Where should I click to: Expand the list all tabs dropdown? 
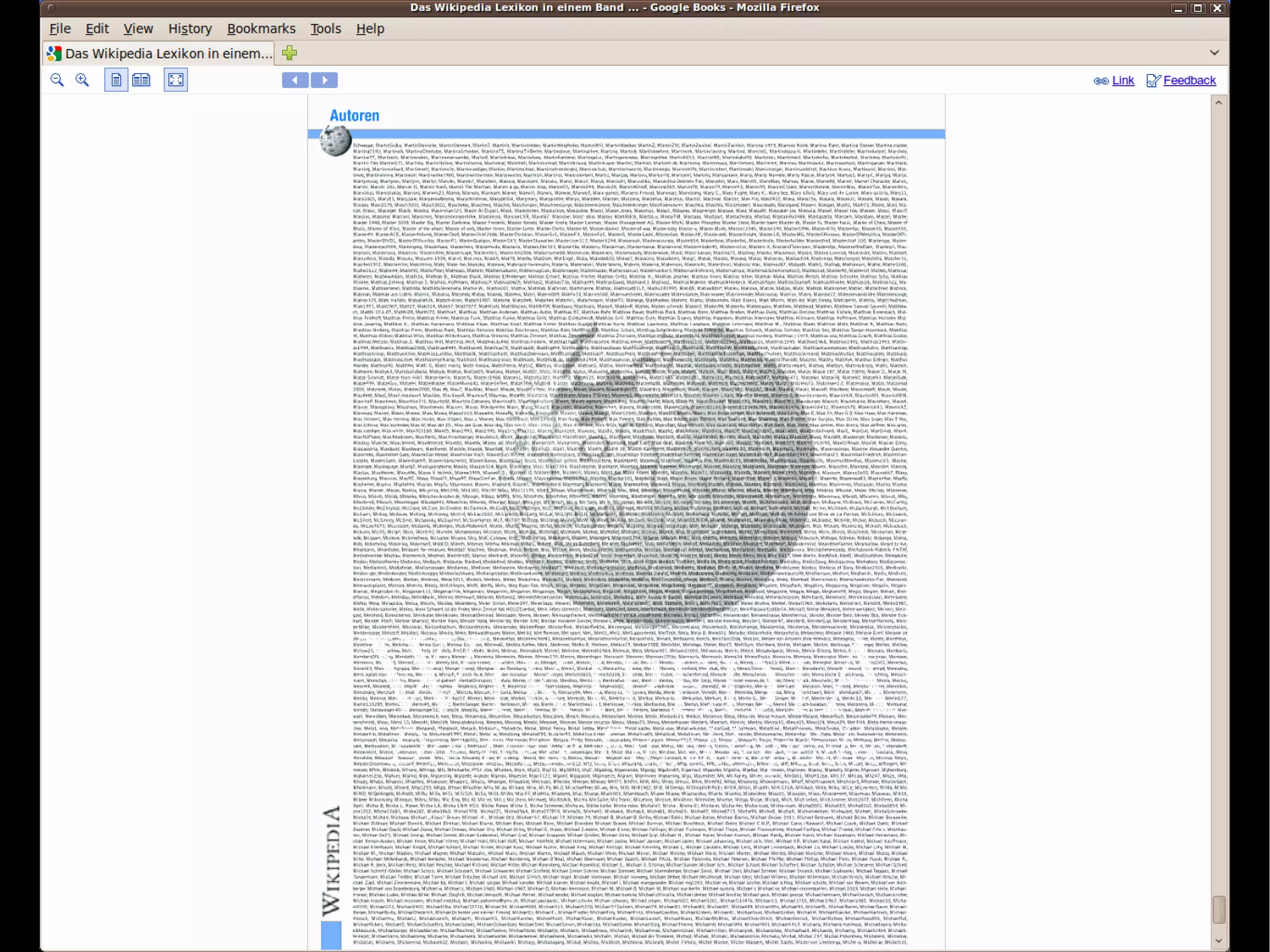[1214, 53]
